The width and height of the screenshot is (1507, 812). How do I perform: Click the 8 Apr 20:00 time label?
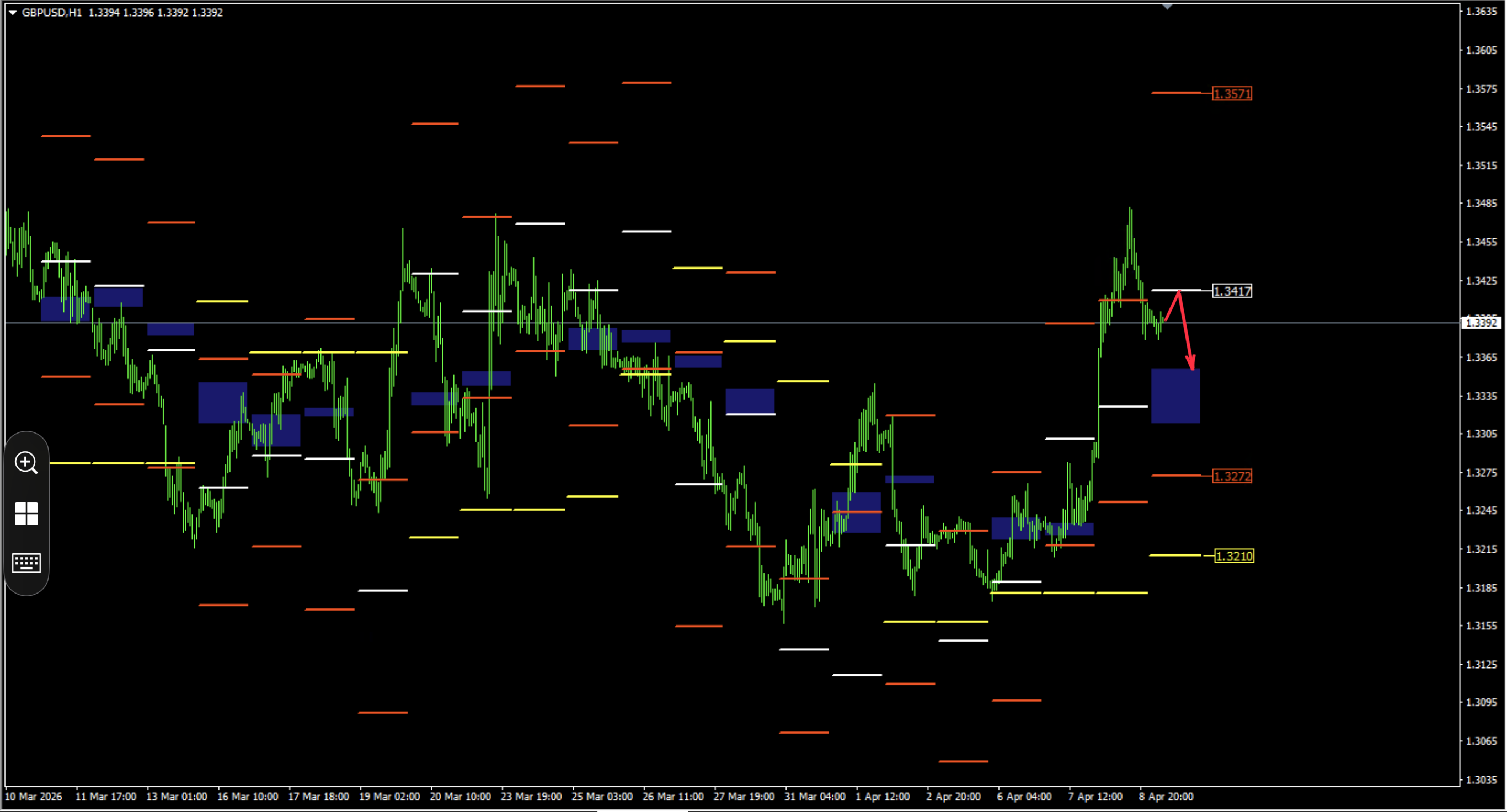(1166, 797)
